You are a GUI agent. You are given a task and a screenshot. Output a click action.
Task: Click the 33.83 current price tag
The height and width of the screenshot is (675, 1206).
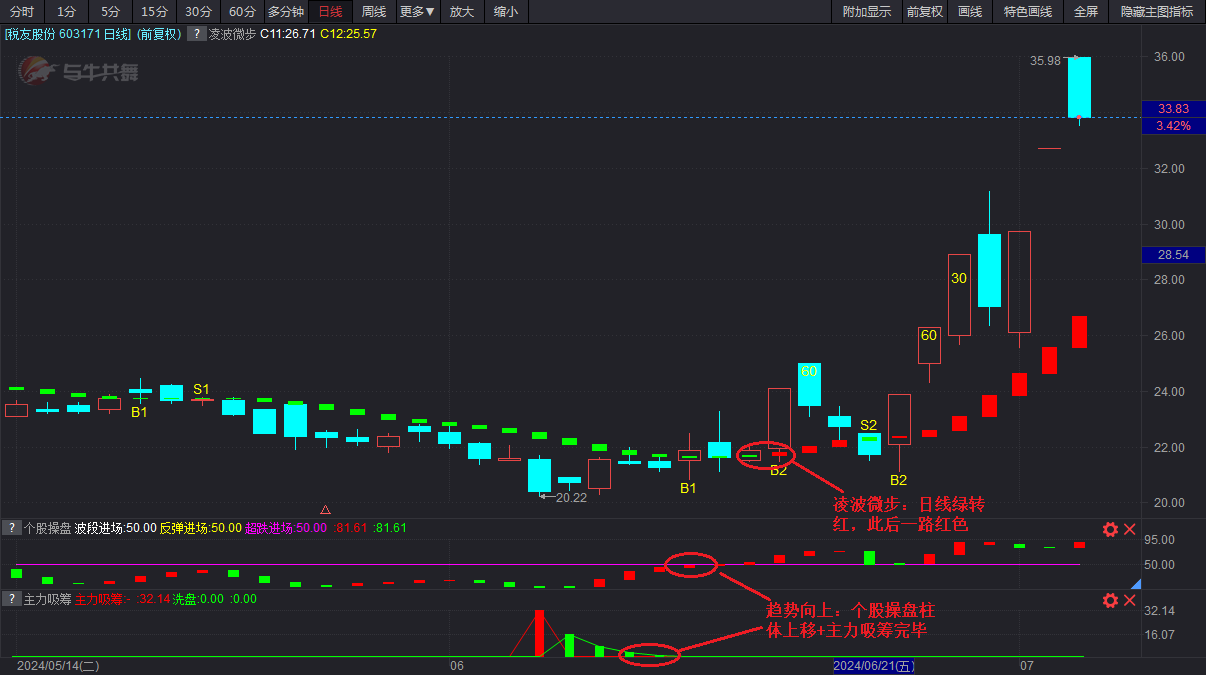point(1173,109)
